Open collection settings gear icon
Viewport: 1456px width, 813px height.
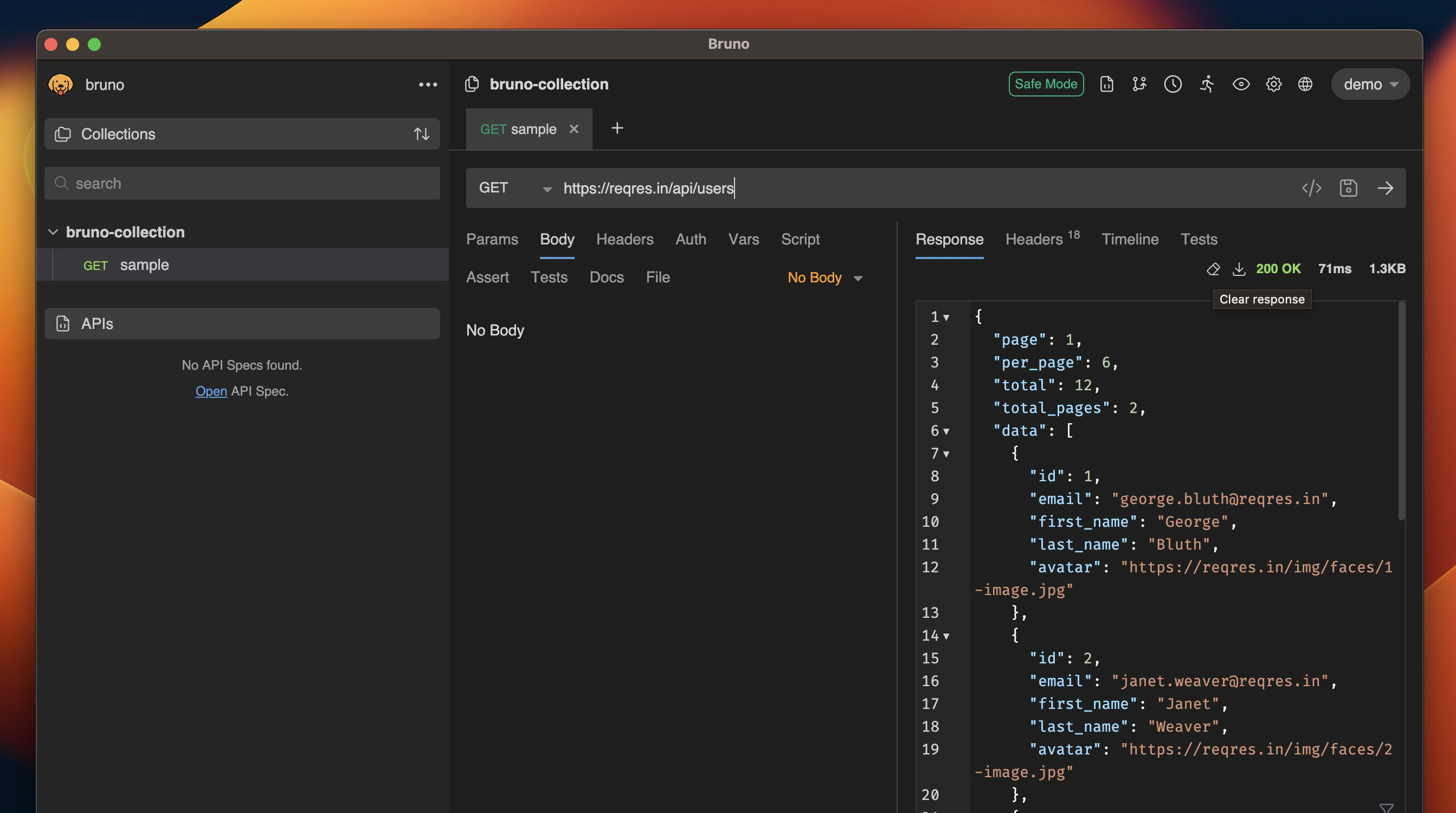click(x=1273, y=84)
